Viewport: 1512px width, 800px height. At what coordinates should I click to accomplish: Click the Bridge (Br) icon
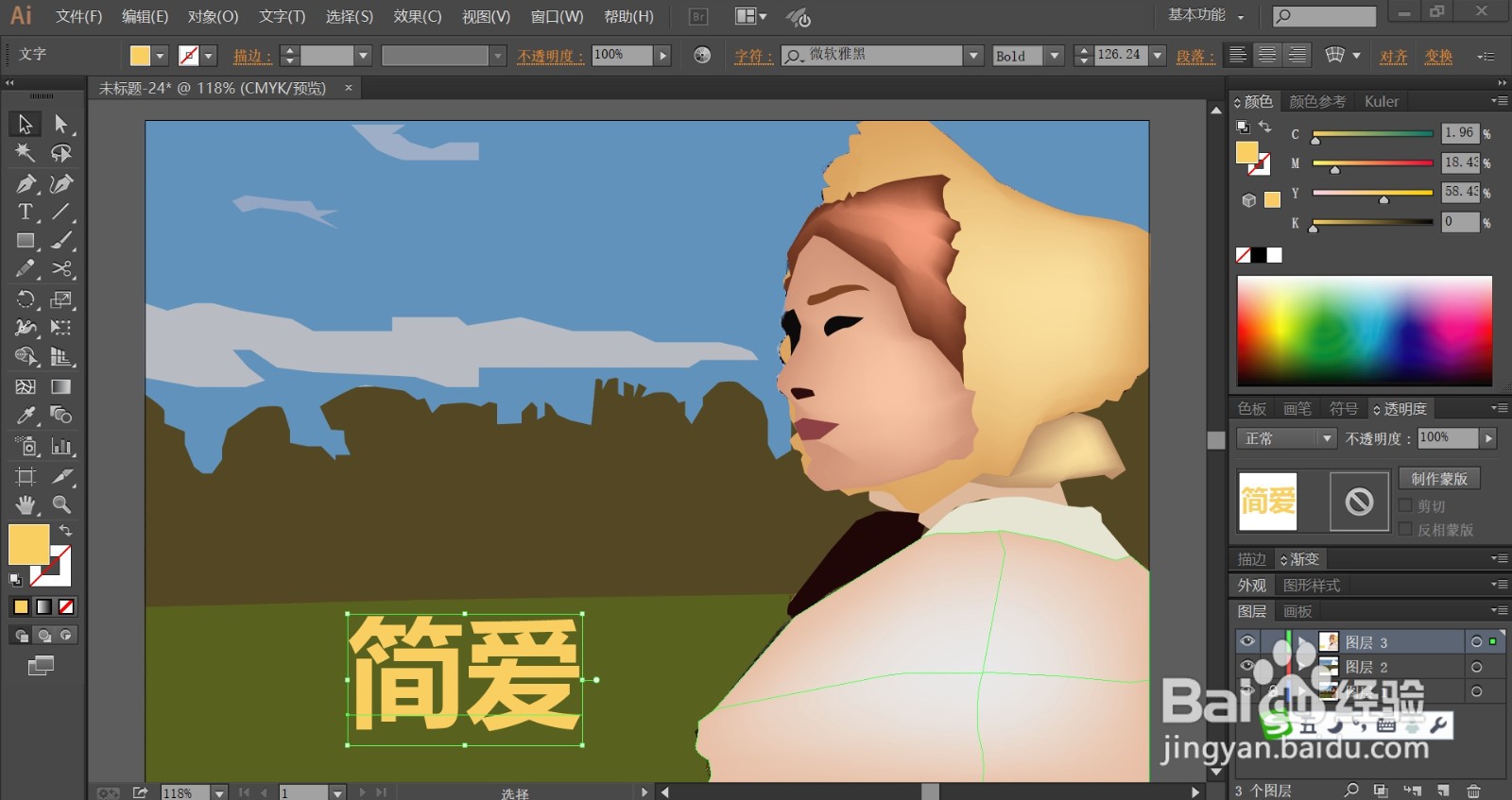(698, 16)
